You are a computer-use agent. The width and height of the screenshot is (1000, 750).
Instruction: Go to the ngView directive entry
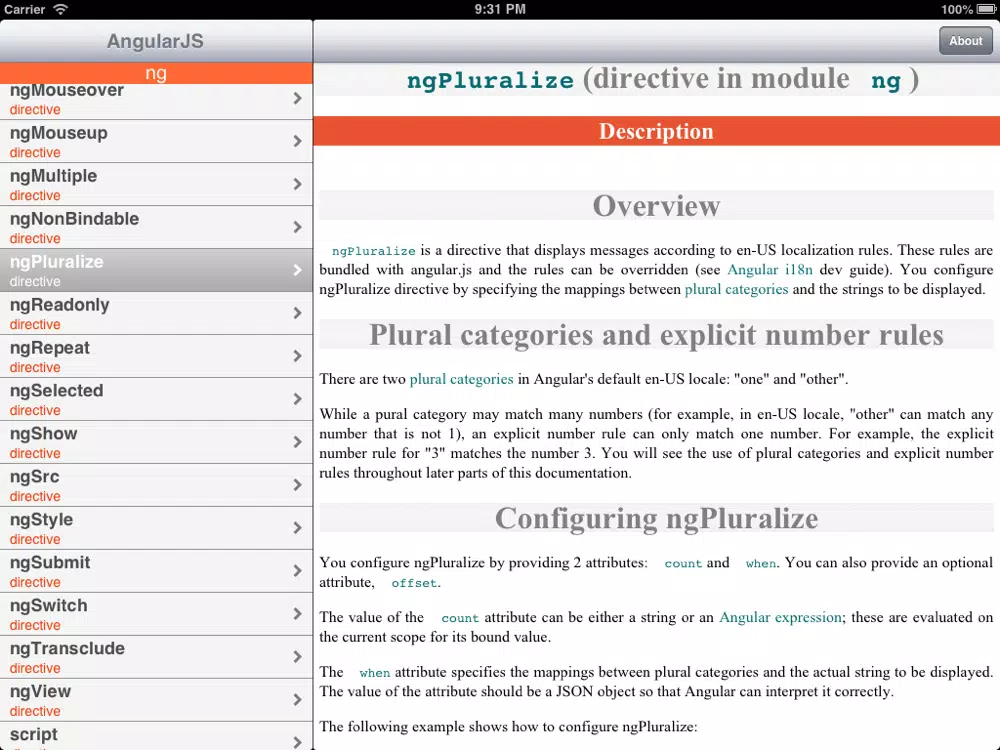click(156, 700)
